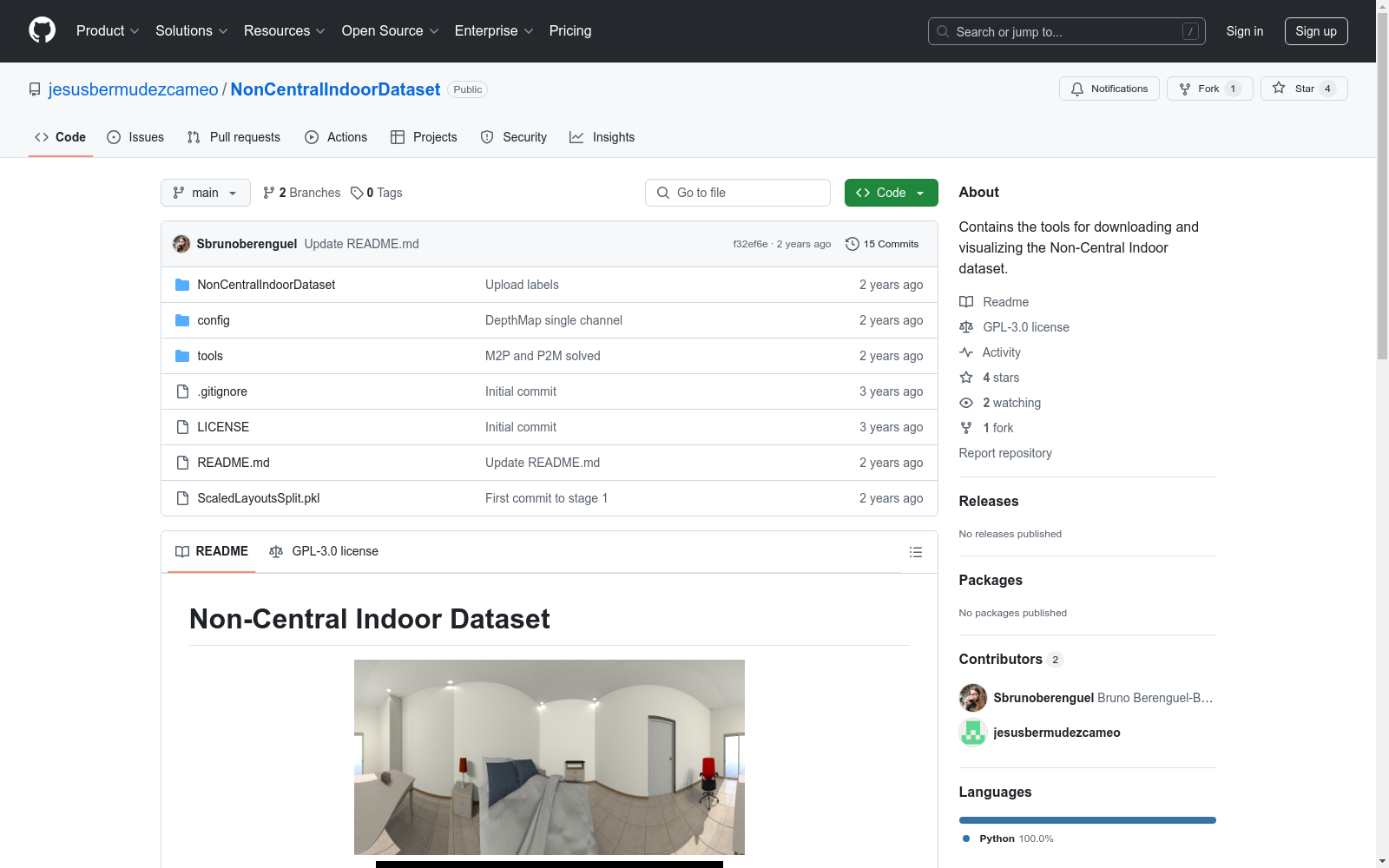The width and height of the screenshot is (1389, 868).
Task: Open the GitHub home logo
Action: pos(42,30)
